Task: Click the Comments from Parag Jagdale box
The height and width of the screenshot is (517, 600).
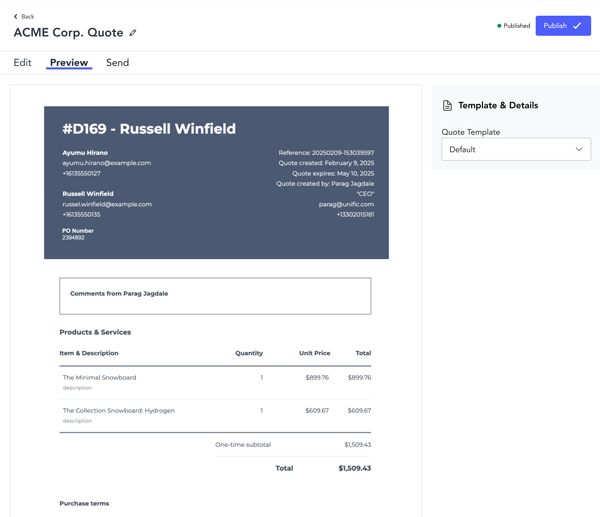Action: tap(215, 296)
